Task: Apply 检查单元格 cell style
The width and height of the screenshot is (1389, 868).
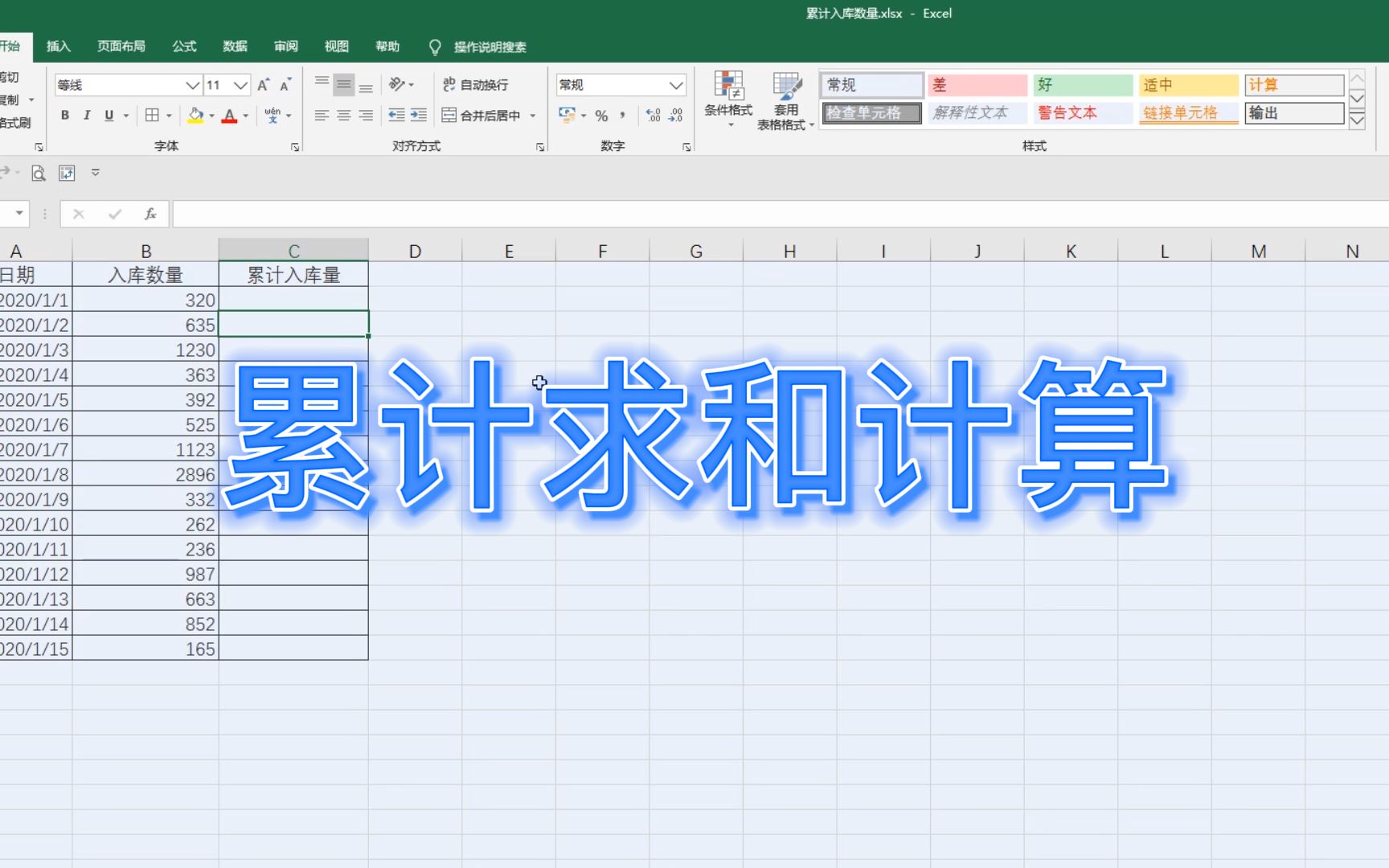Action: pyautogui.click(x=871, y=113)
